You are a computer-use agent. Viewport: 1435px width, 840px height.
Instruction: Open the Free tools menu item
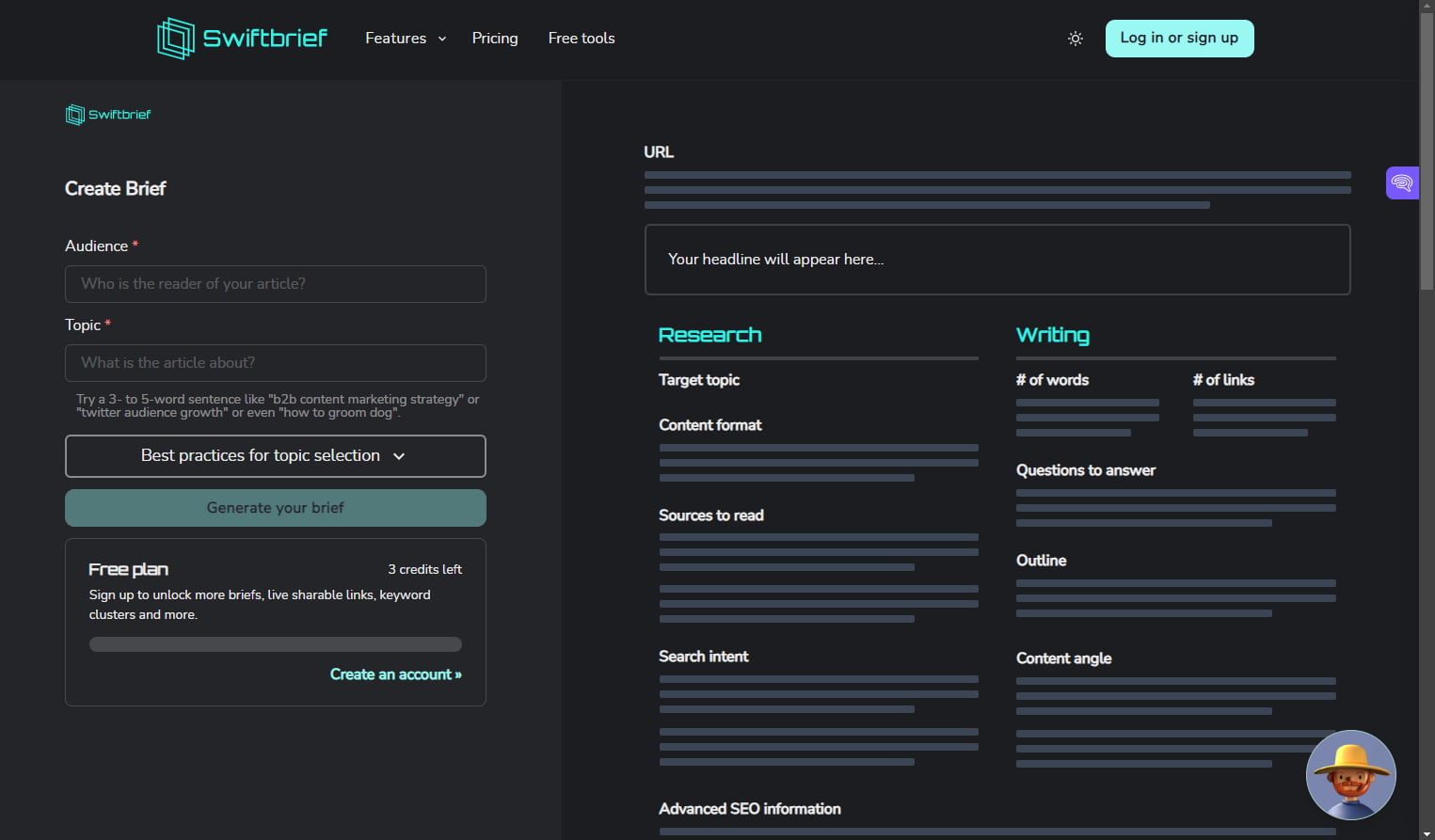[581, 39]
